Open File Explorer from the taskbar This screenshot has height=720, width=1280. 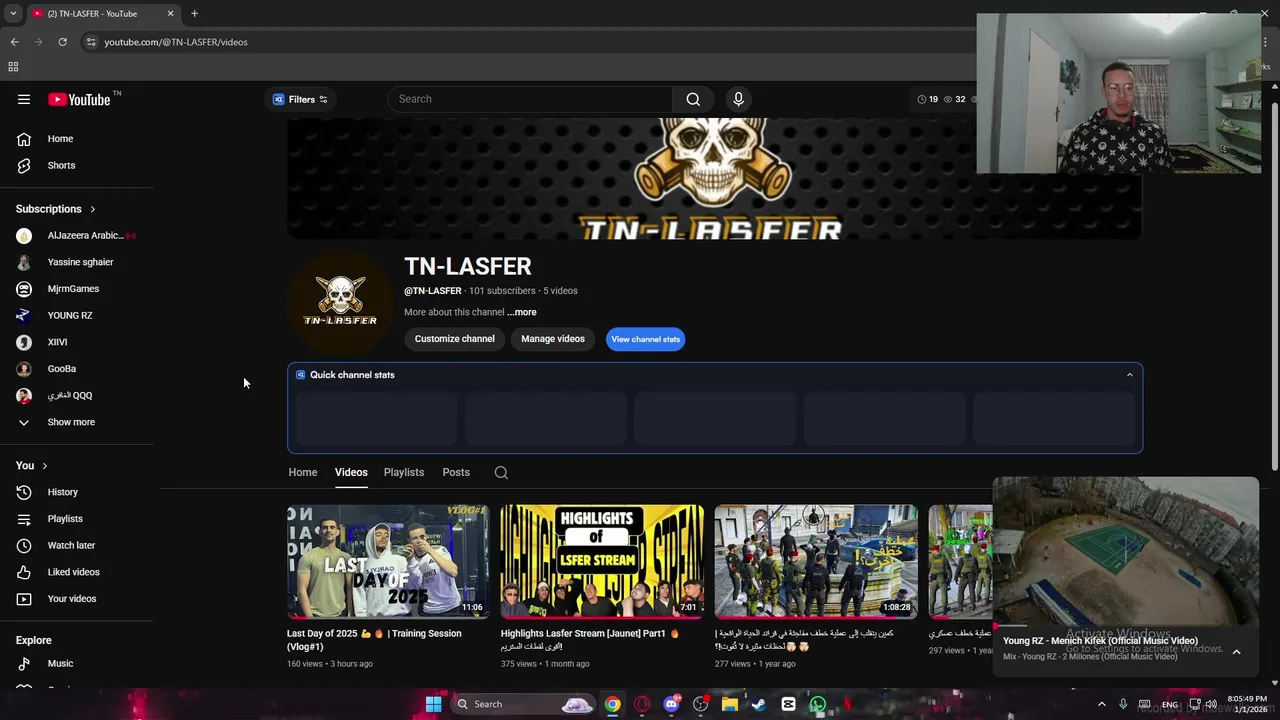730,704
